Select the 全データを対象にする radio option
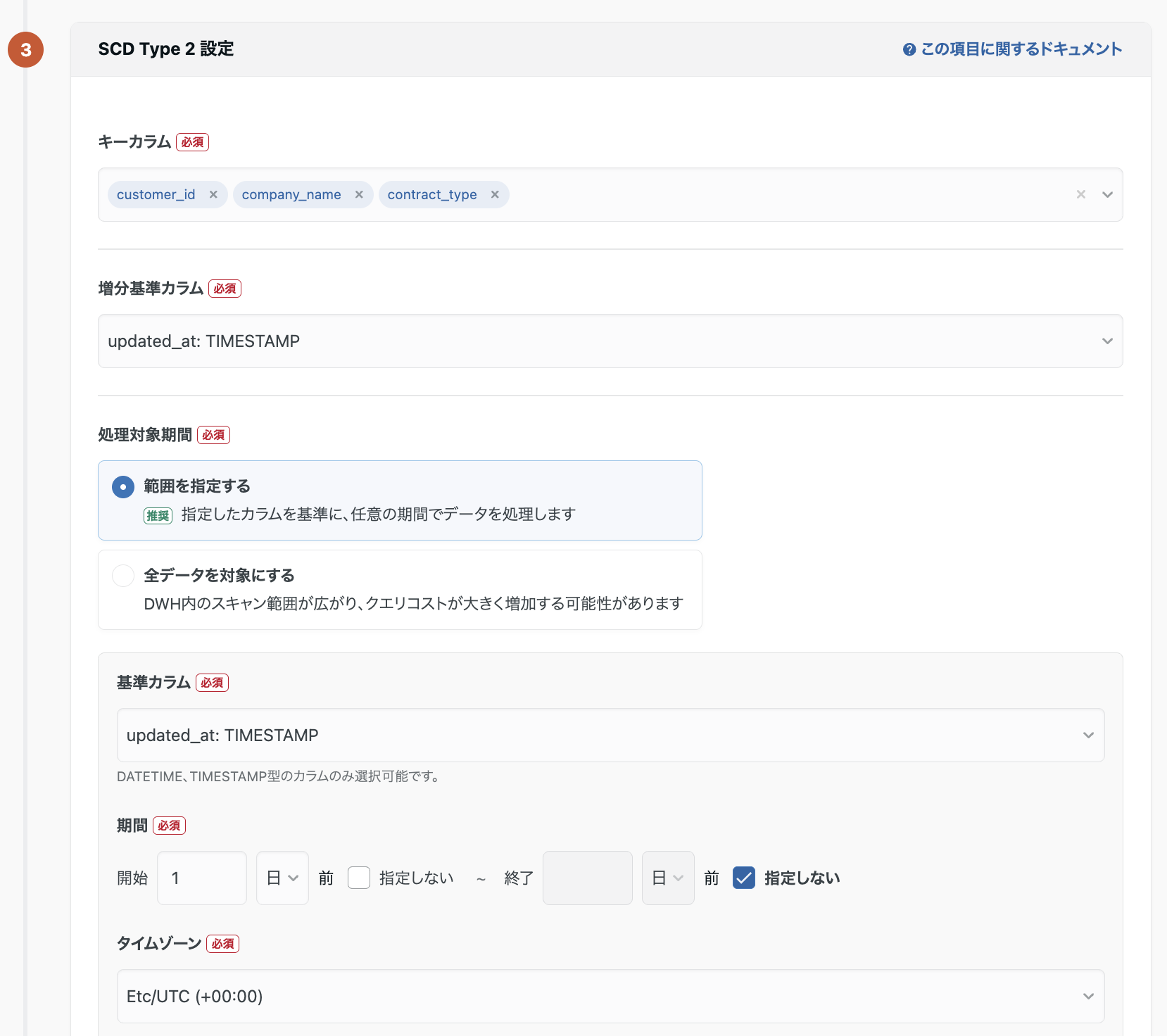 123,576
